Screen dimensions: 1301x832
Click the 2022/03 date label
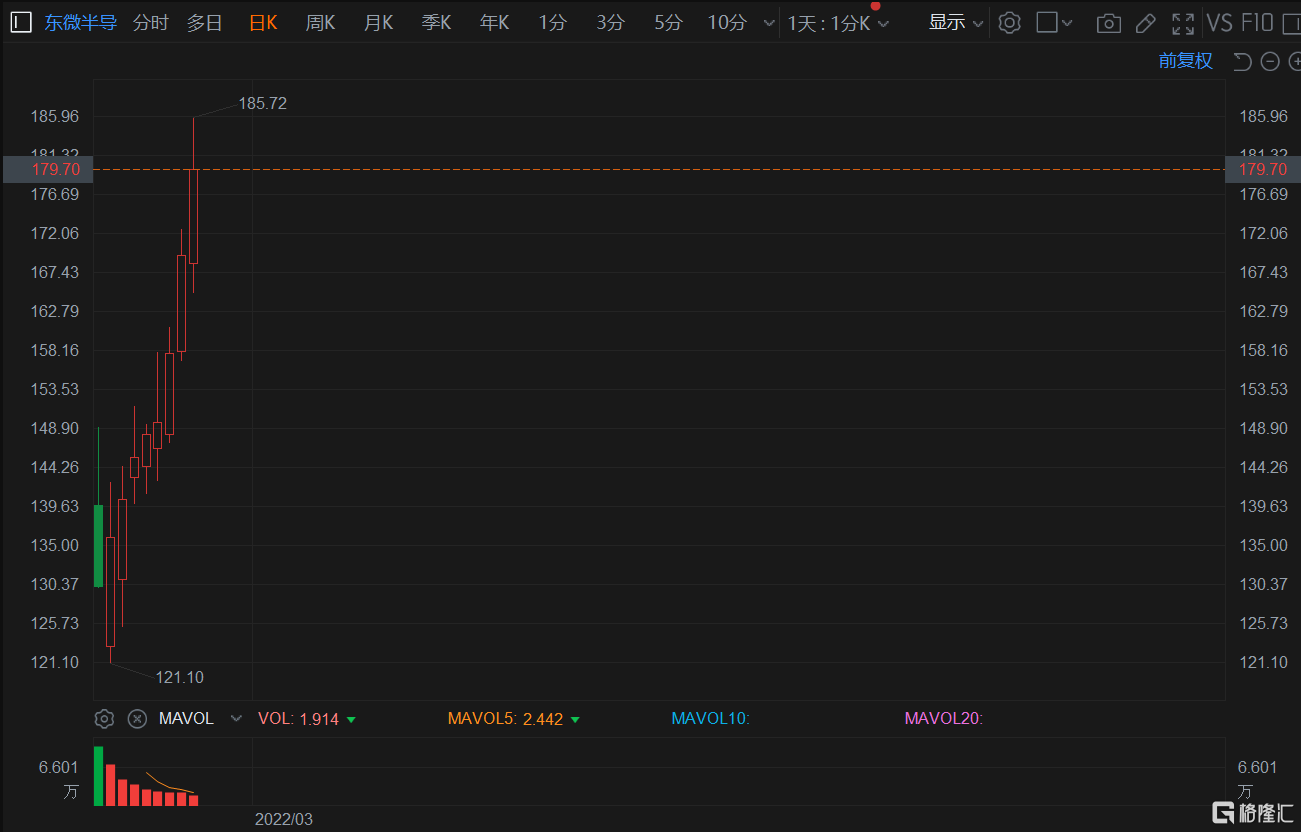tap(284, 819)
